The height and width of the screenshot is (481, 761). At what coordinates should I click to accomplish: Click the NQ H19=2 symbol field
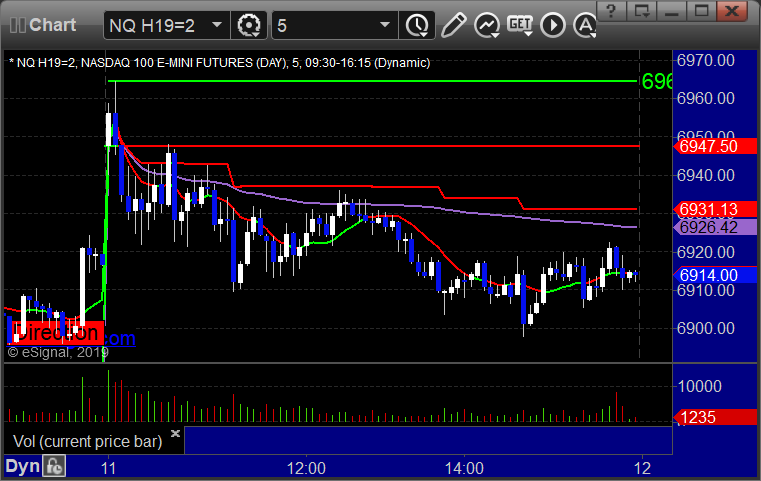point(166,25)
